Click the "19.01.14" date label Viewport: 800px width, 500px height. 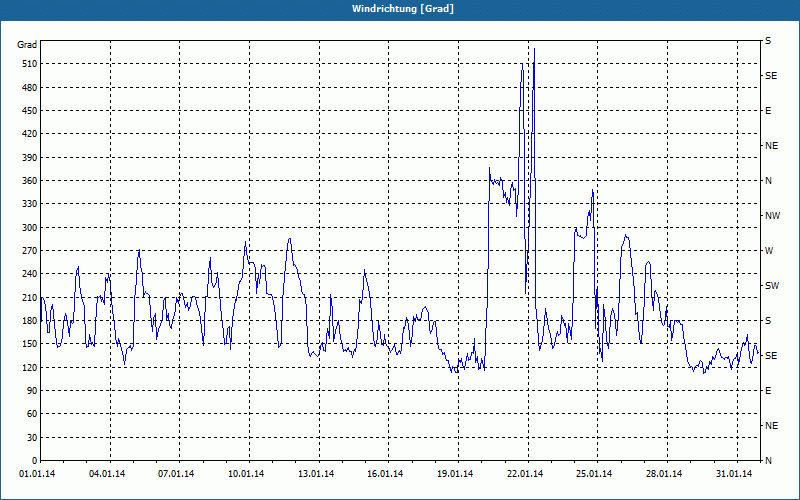tap(455, 474)
